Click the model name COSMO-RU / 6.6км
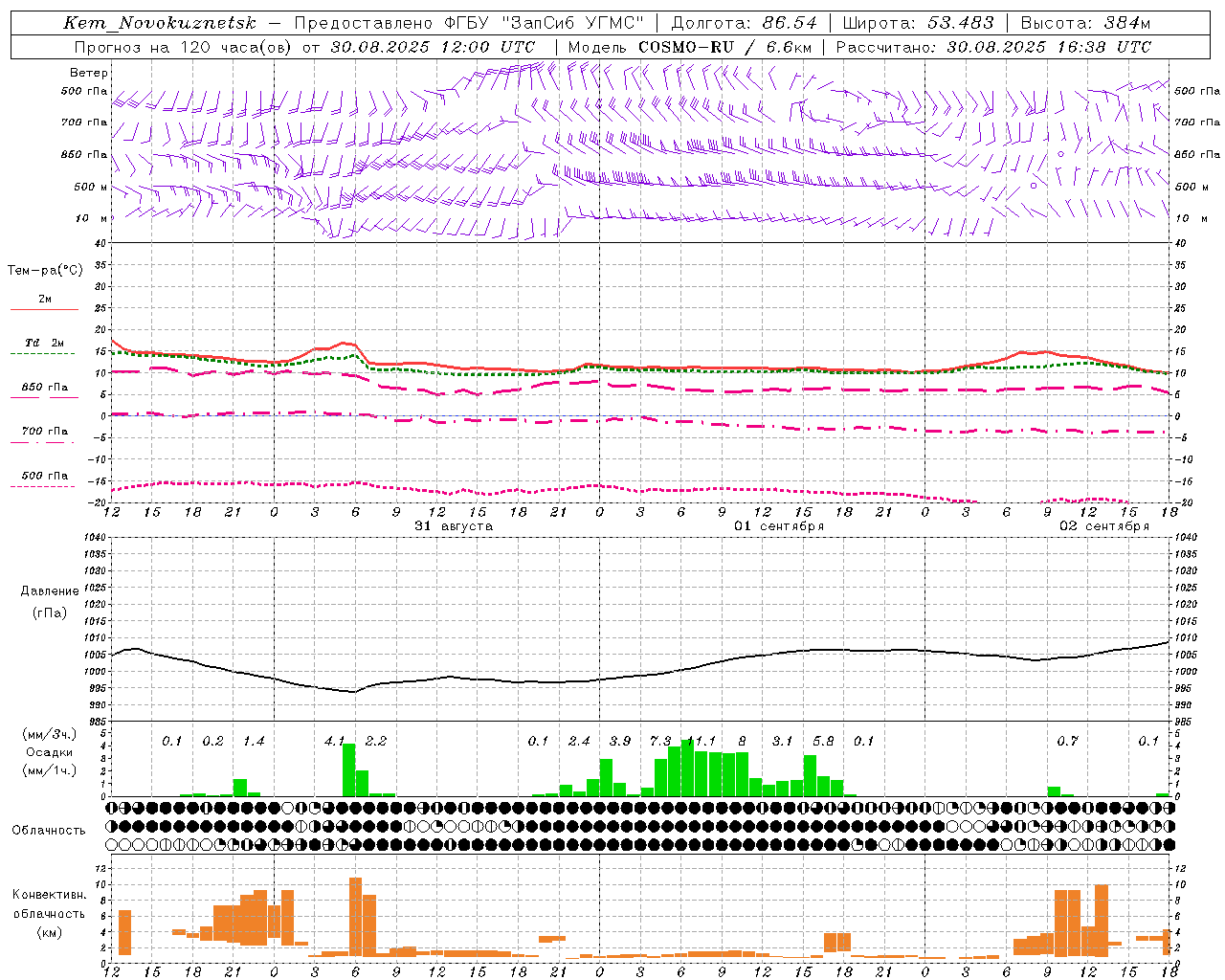The height and width of the screenshot is (980, 1225). click(725, 47)
